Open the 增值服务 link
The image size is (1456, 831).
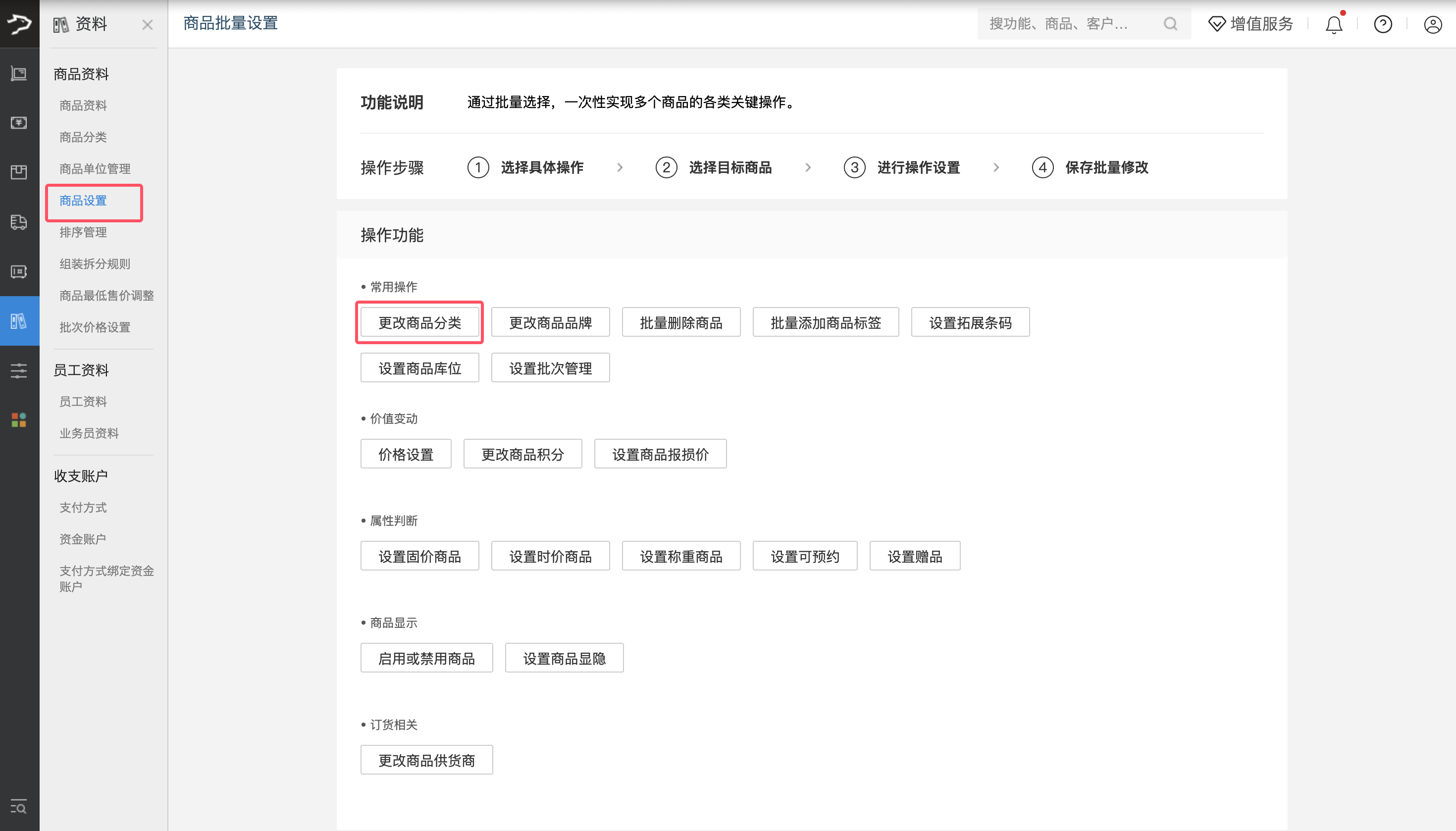(x=1261, y=24)
